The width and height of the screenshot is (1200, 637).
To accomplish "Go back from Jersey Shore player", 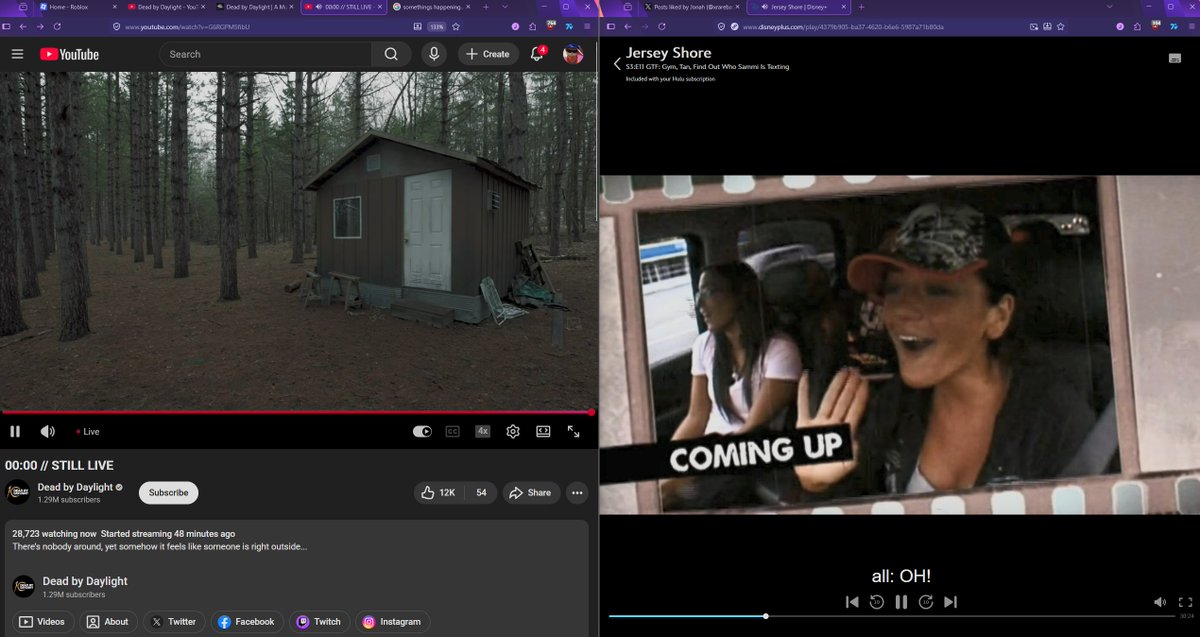I will (x=617, y=63).
